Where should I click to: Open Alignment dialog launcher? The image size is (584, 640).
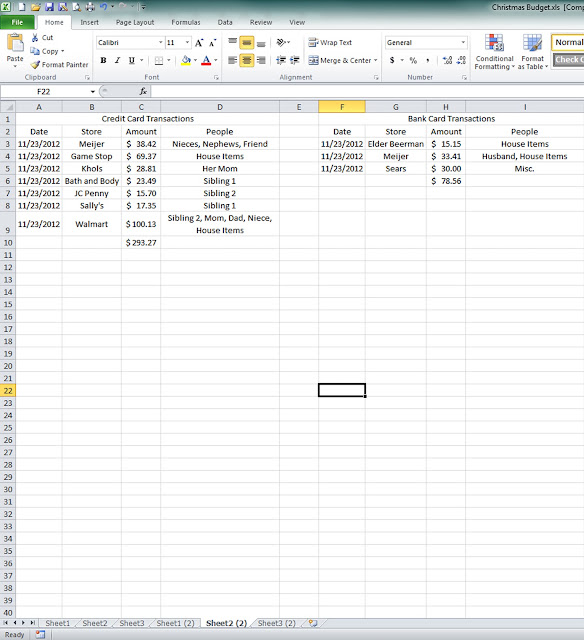(376, 77)
